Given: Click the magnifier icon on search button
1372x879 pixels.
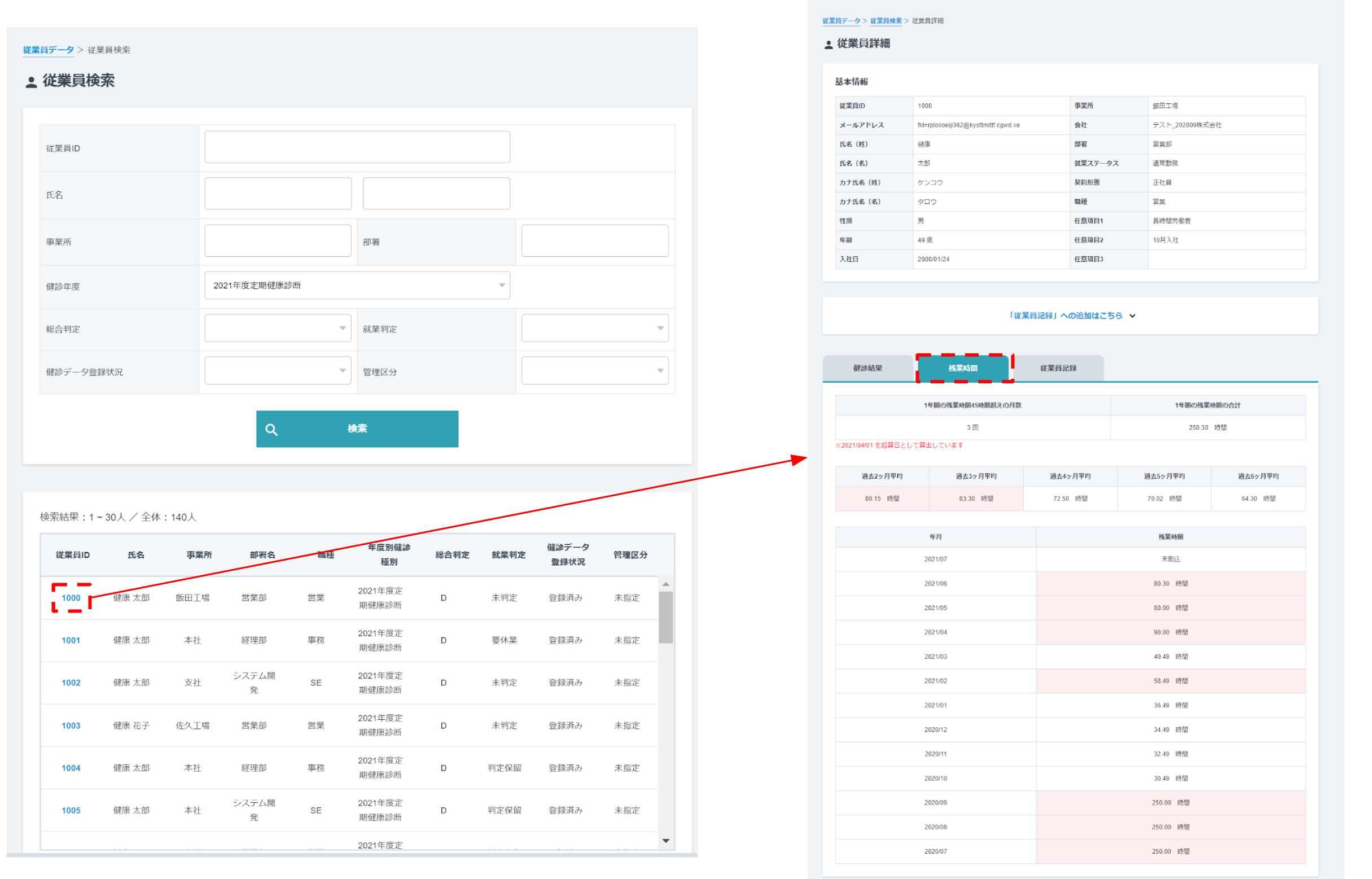Looking at the screenshot, I should click(271, 430).
